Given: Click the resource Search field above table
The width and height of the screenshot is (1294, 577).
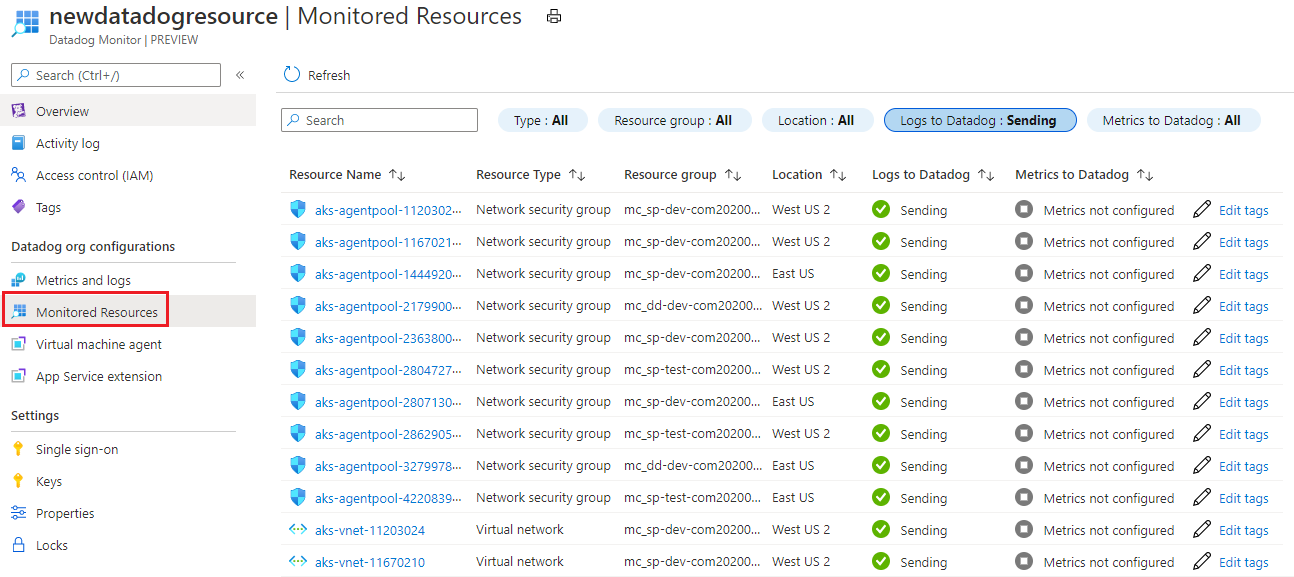Looking at the screenshot, I should point(380,120).
